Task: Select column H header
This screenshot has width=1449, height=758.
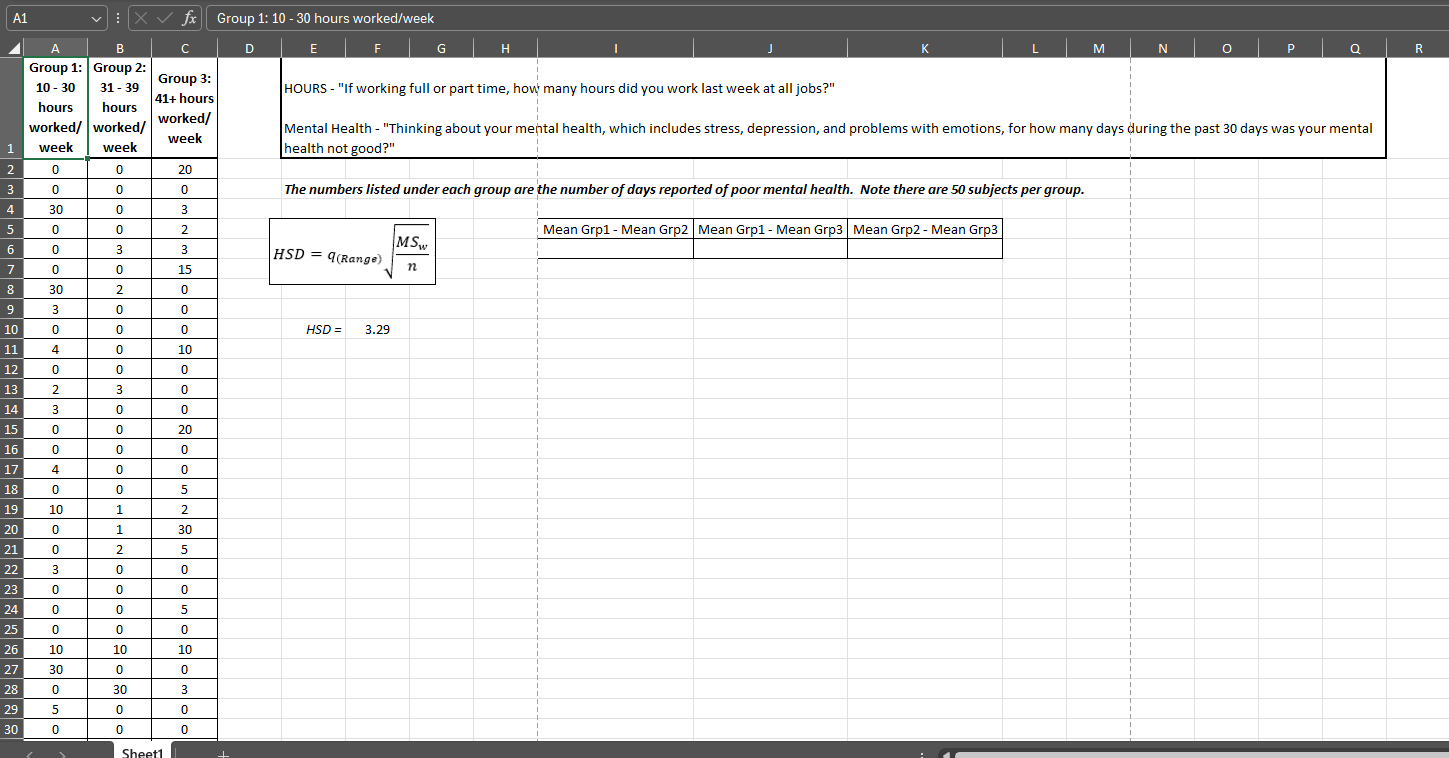Action: tap(505, 47)
